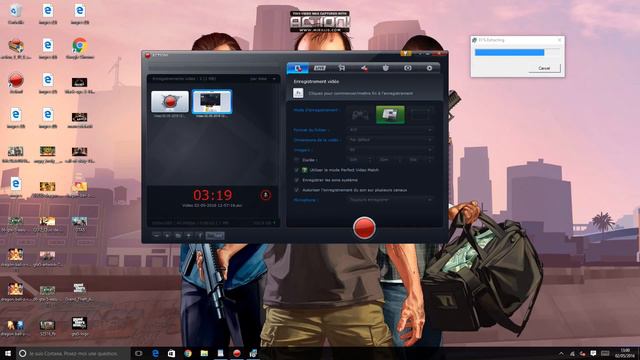Share the recording to Facebook

pos(200,236)
